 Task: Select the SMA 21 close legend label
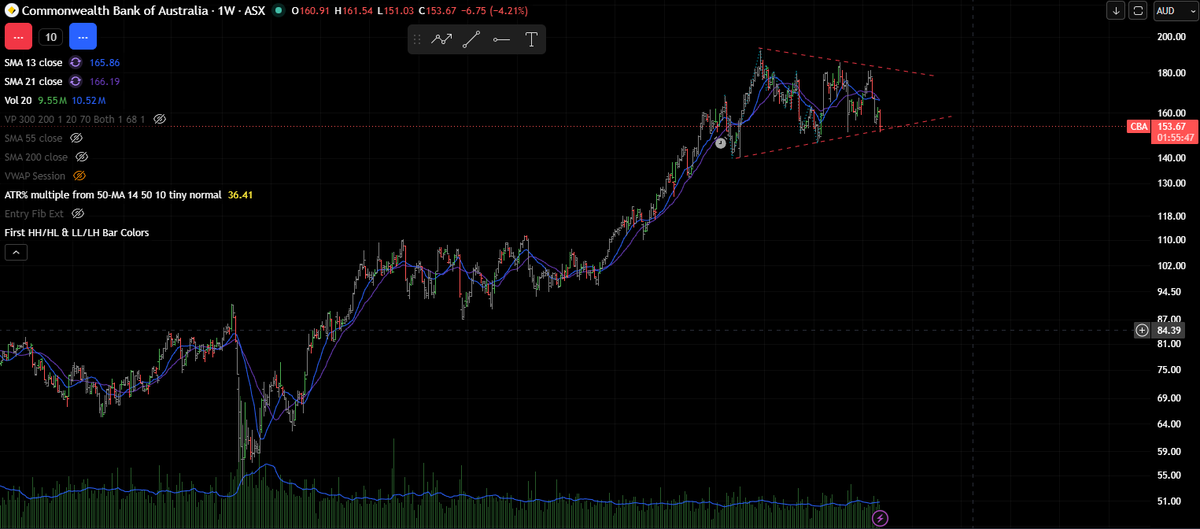click(33, 81)
